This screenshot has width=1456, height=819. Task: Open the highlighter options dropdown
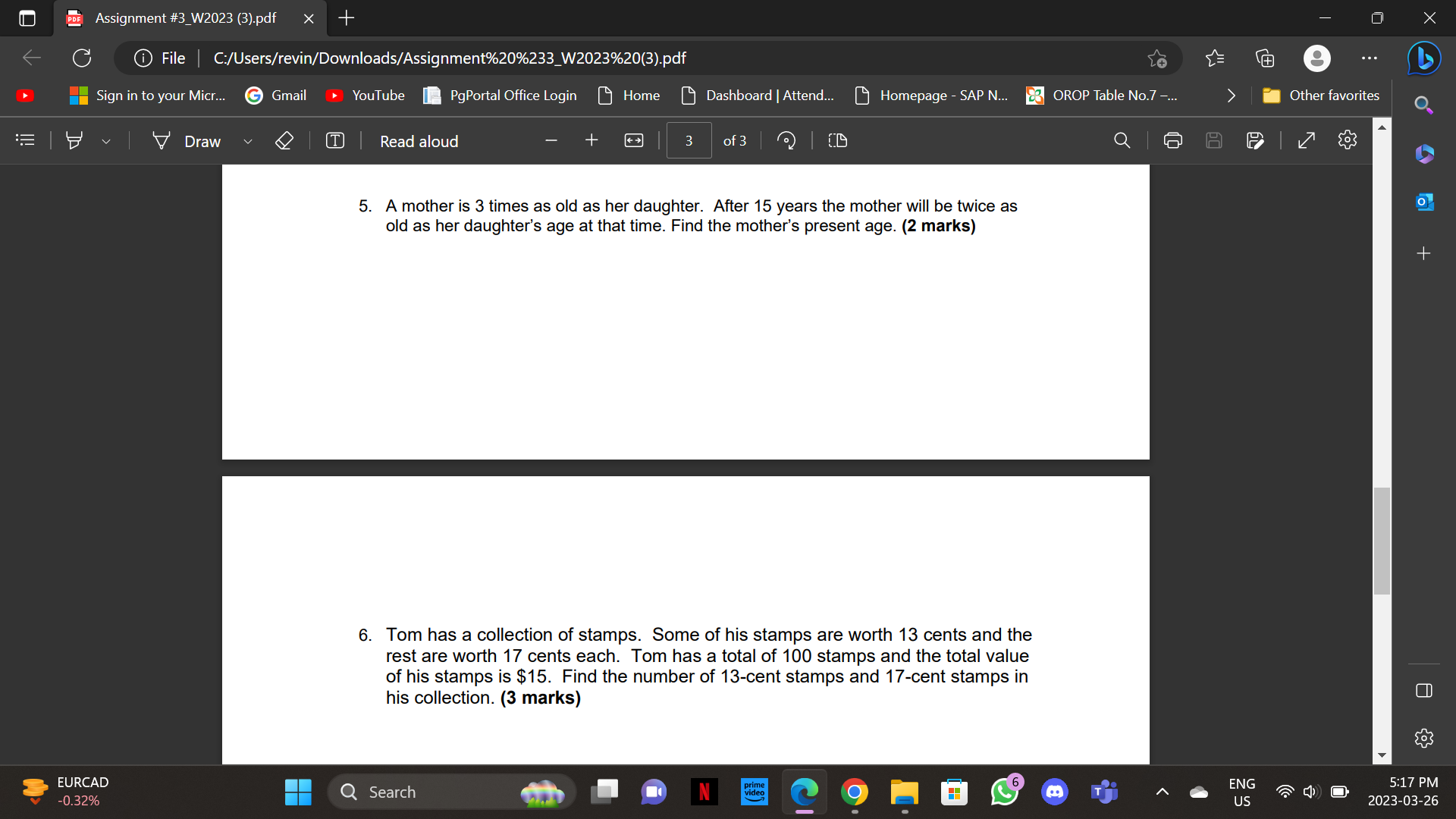click(106, 141)
